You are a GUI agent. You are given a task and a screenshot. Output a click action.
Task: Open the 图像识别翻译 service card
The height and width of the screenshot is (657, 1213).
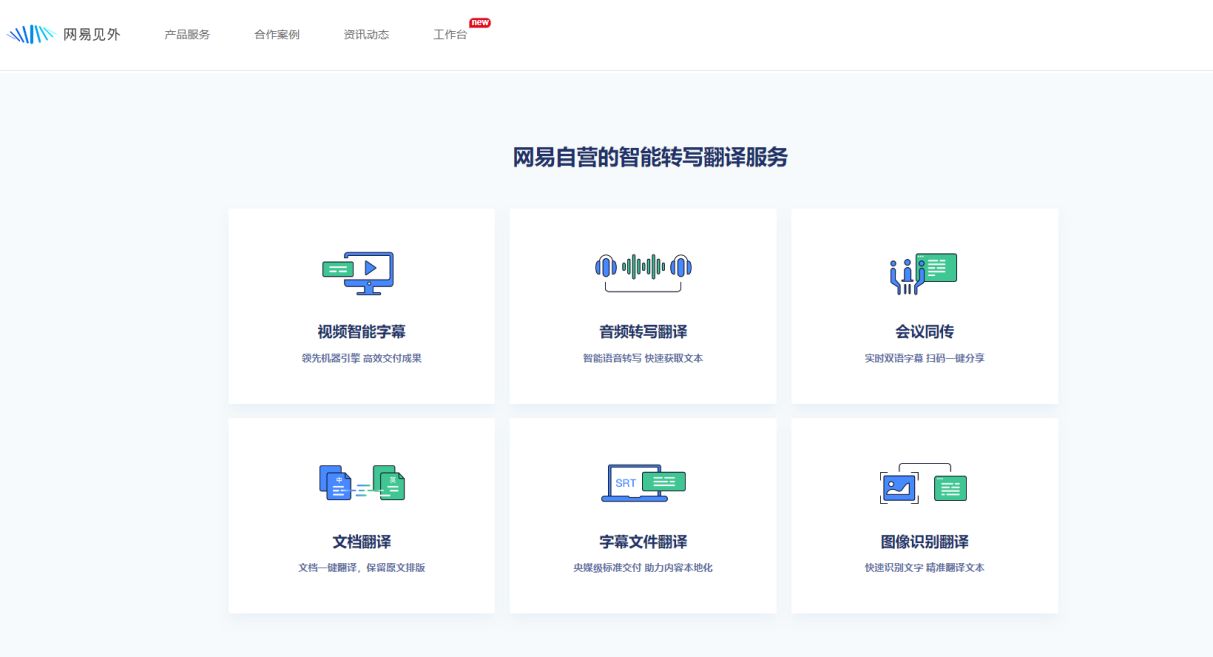(924, 515)
